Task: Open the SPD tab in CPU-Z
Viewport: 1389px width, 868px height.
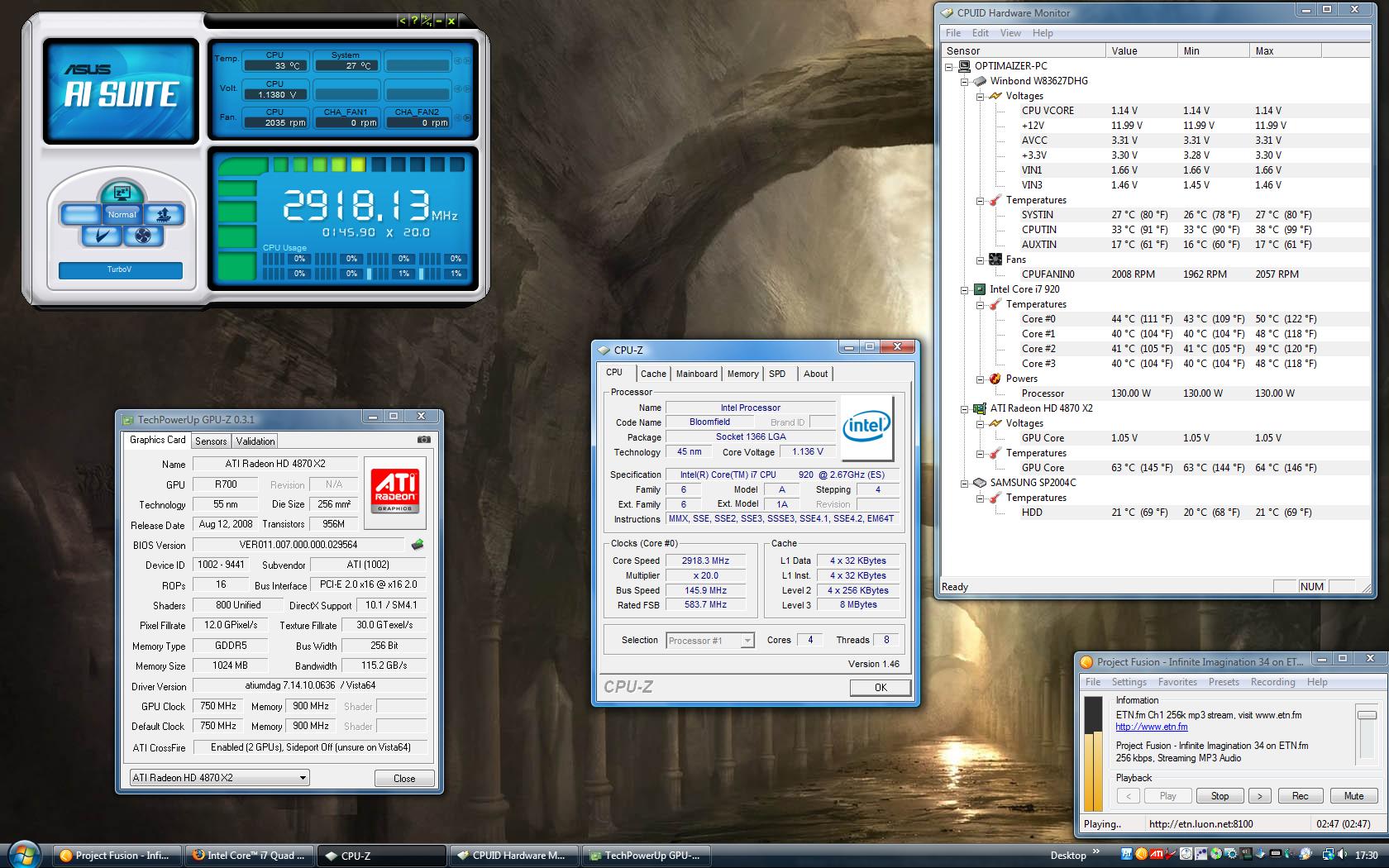Action: coord(777,374)
